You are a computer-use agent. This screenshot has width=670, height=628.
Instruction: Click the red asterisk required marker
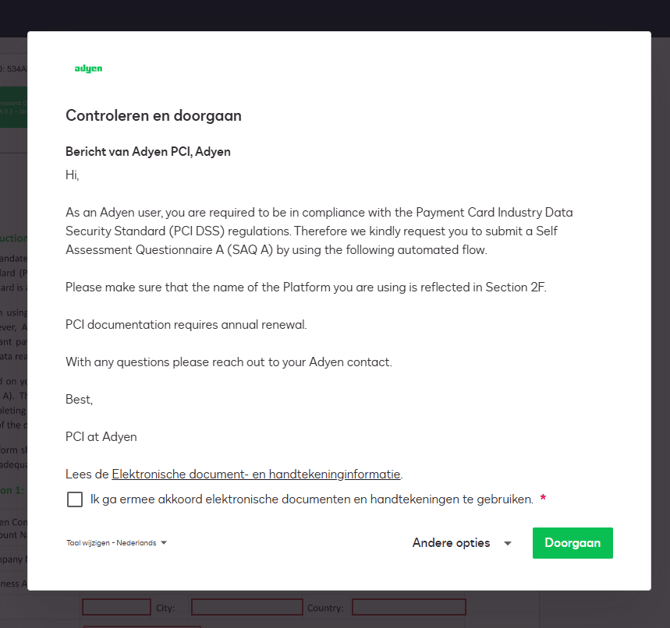click(543, 499)
